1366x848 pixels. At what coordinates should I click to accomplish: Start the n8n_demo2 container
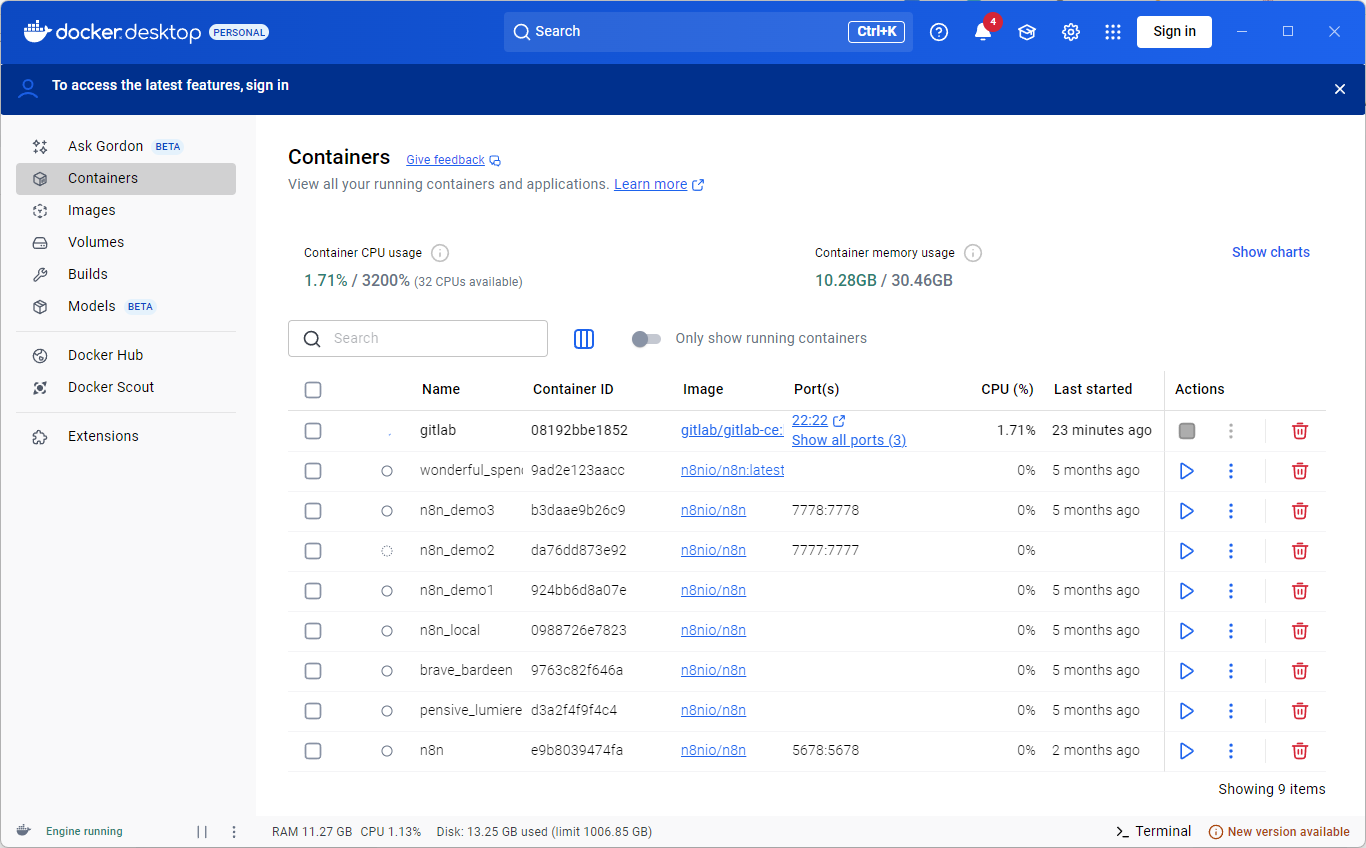coord(1187,551)
